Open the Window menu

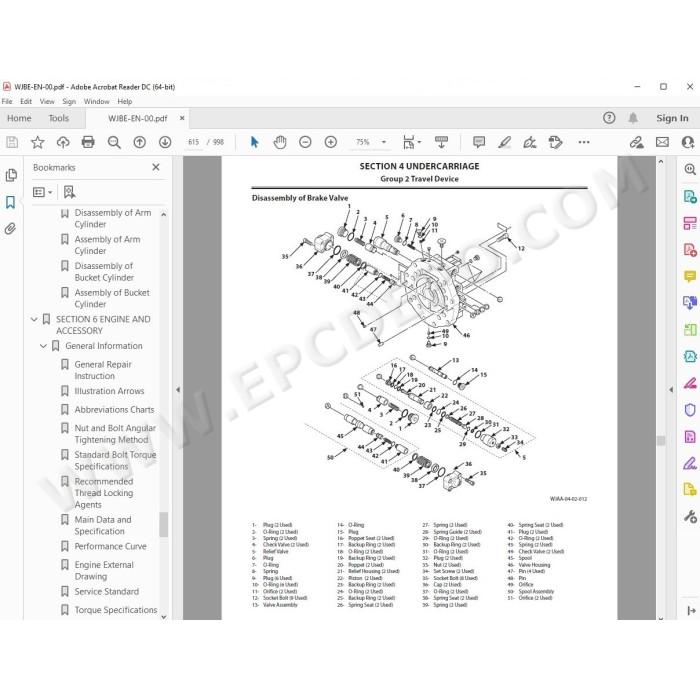tap(96, 101)
